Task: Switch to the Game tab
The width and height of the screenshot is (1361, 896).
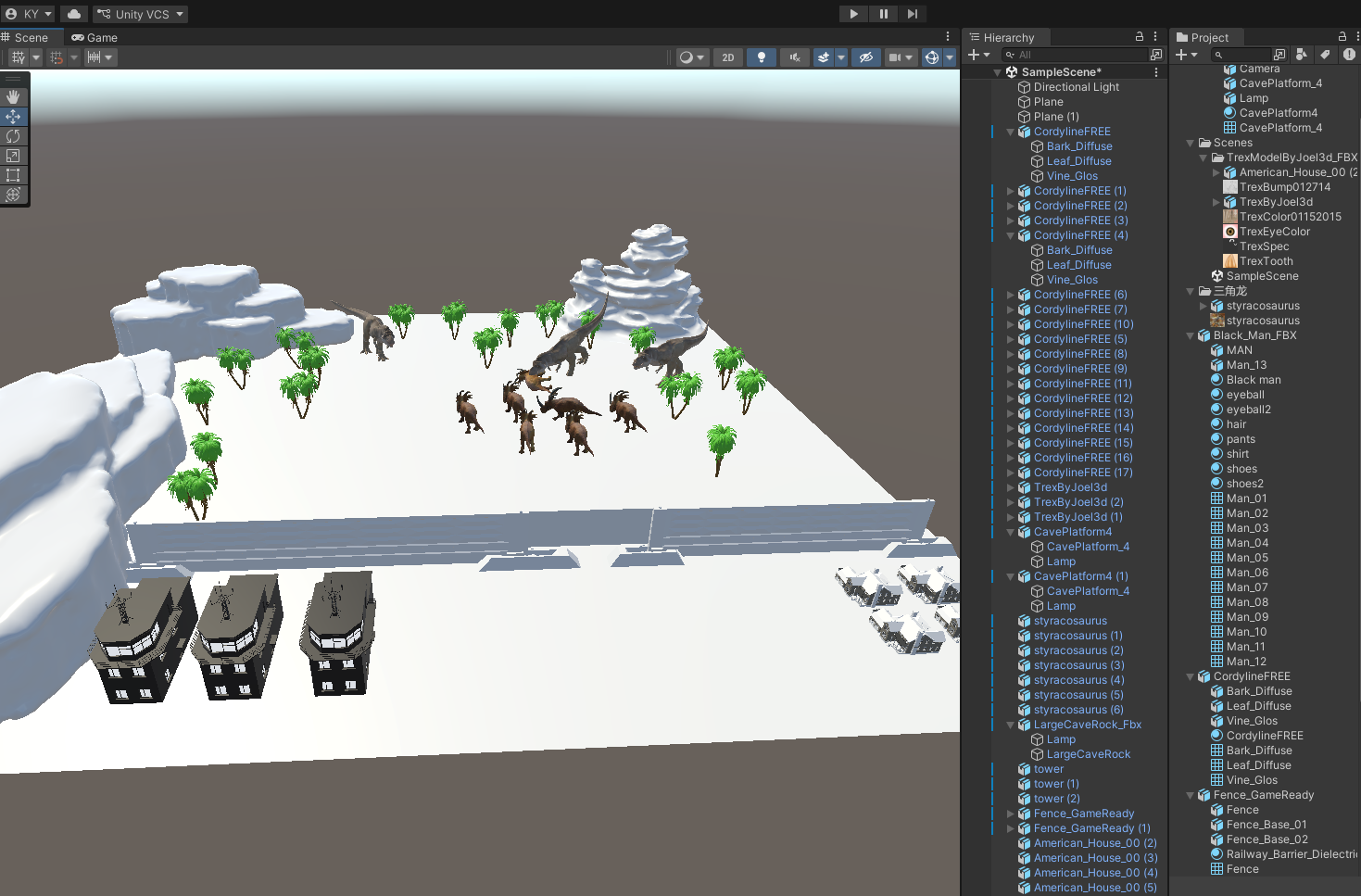Action: tap(95, 38)
